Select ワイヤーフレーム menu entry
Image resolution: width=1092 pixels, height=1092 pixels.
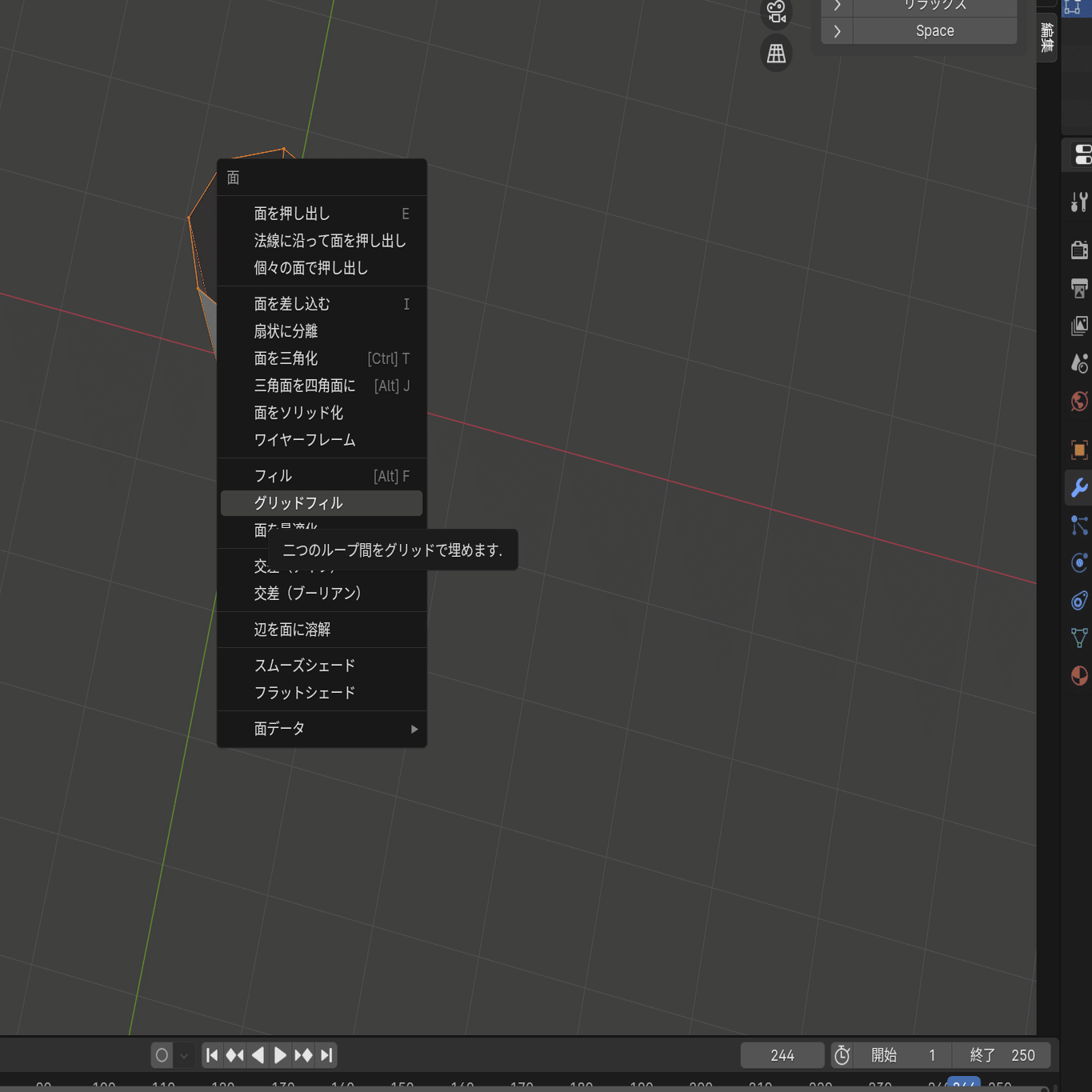coord(322,440)
